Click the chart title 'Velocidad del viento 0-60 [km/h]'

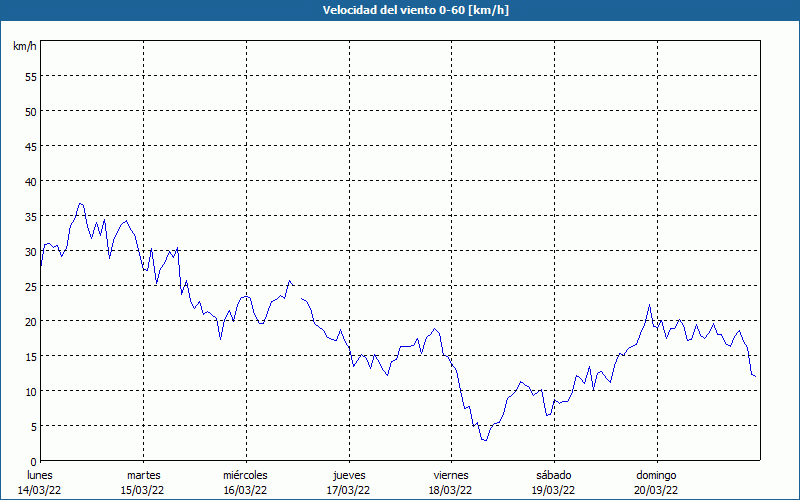click(x=415, y=10)
